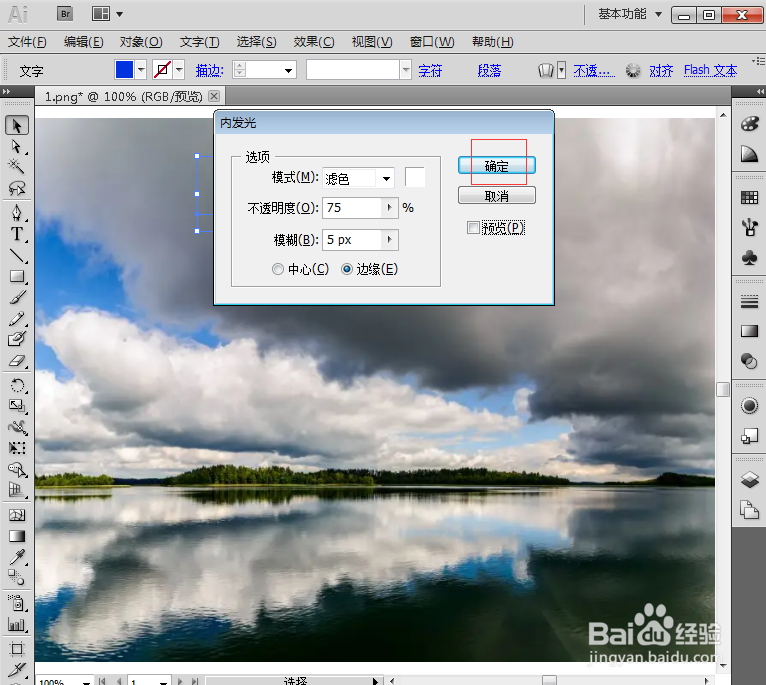Image resolution: width=766 pixels, height=685 pixels.
Task: Select the Eyedropper tool
Action: pos(17,557)
